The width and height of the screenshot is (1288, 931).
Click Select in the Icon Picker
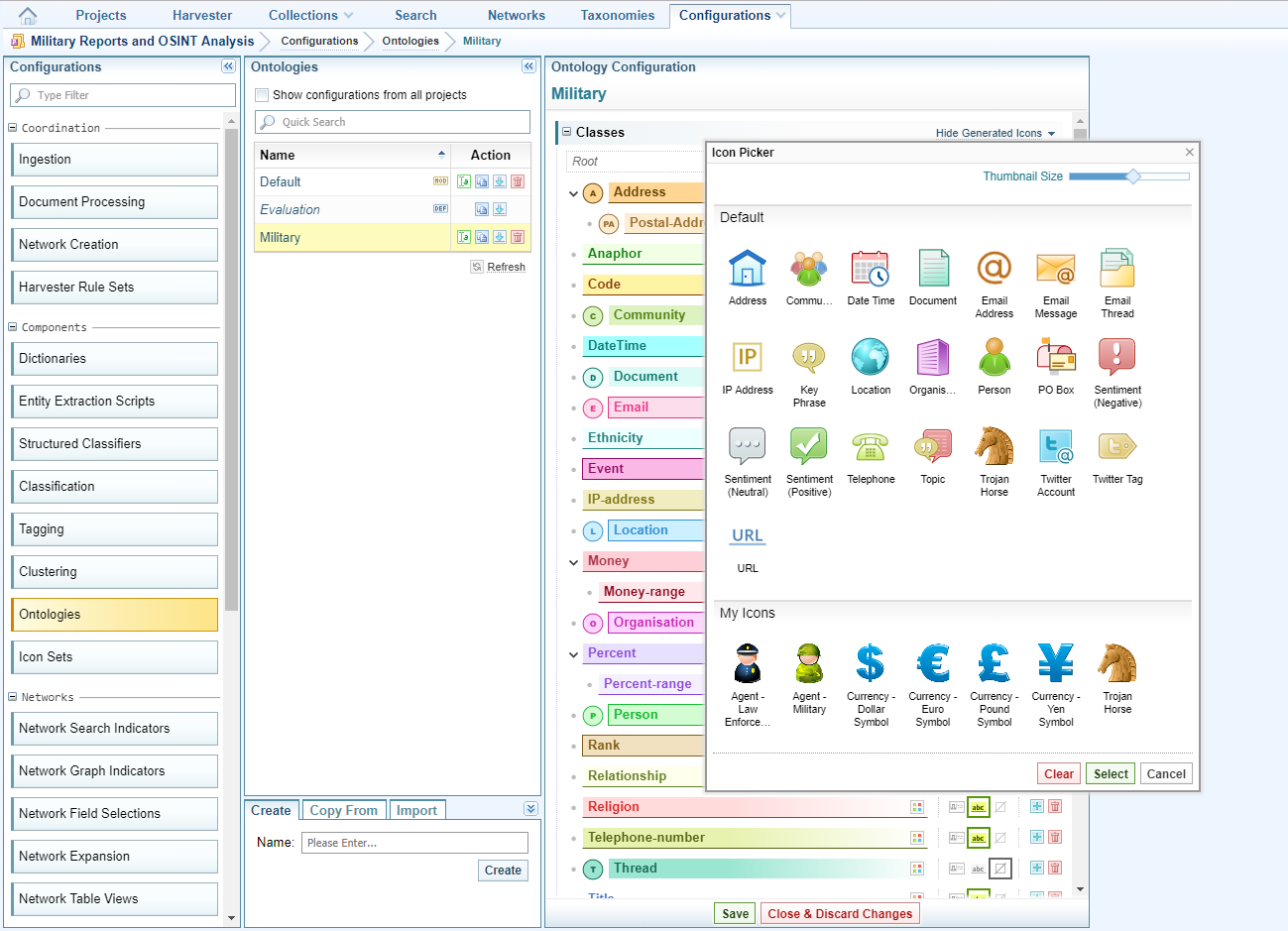[1111, 774]
